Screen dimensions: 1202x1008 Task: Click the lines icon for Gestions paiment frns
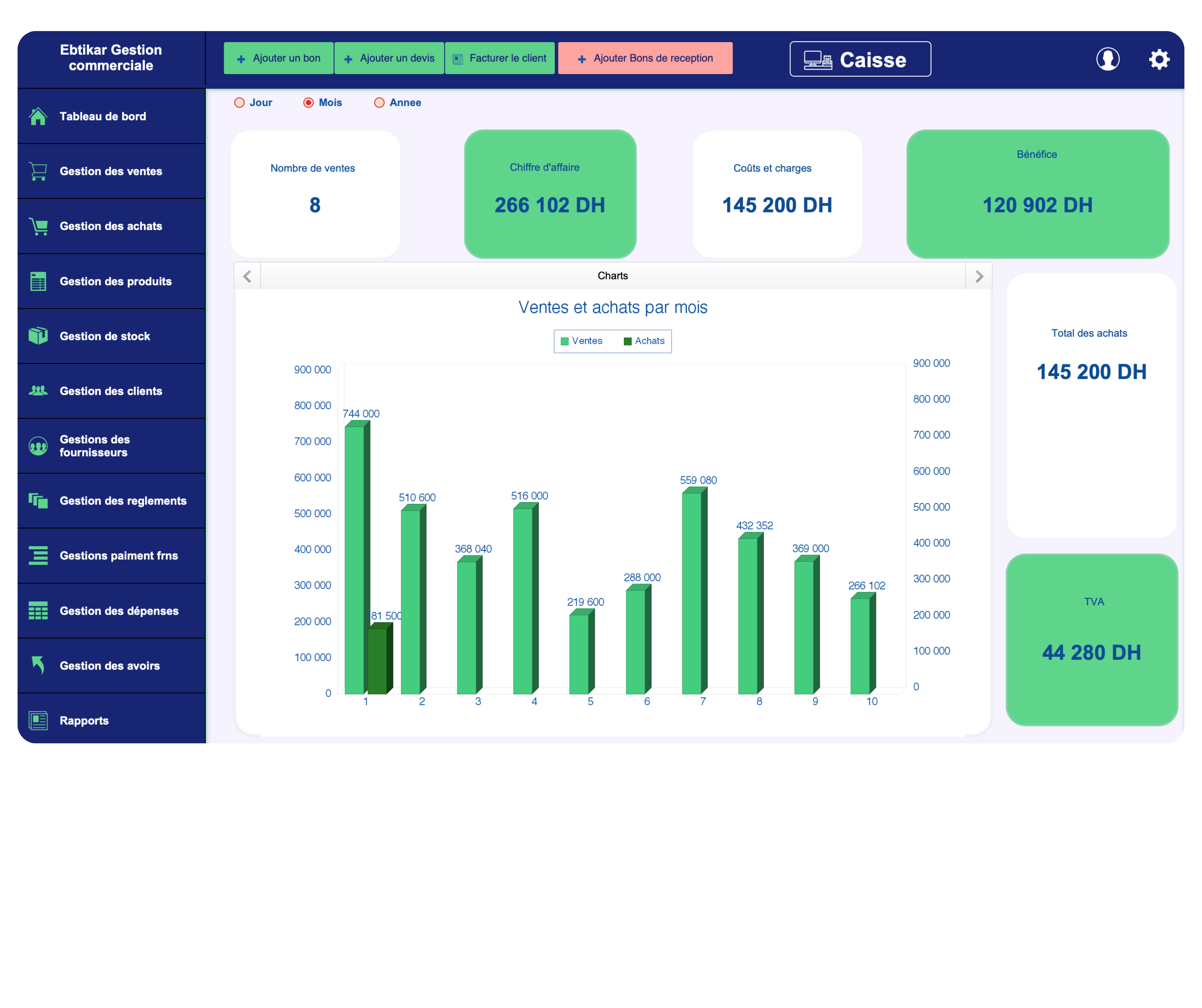point(38,556)
